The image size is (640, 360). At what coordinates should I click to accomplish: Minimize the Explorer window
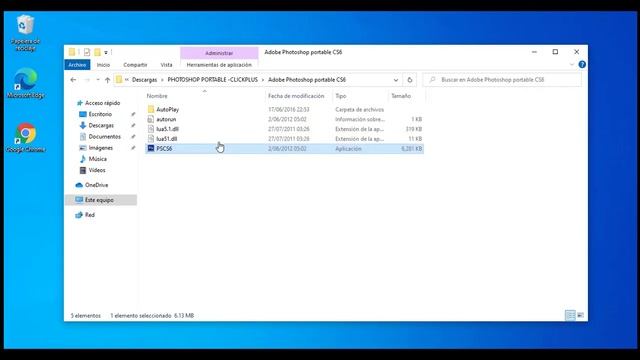pos(534,52)
